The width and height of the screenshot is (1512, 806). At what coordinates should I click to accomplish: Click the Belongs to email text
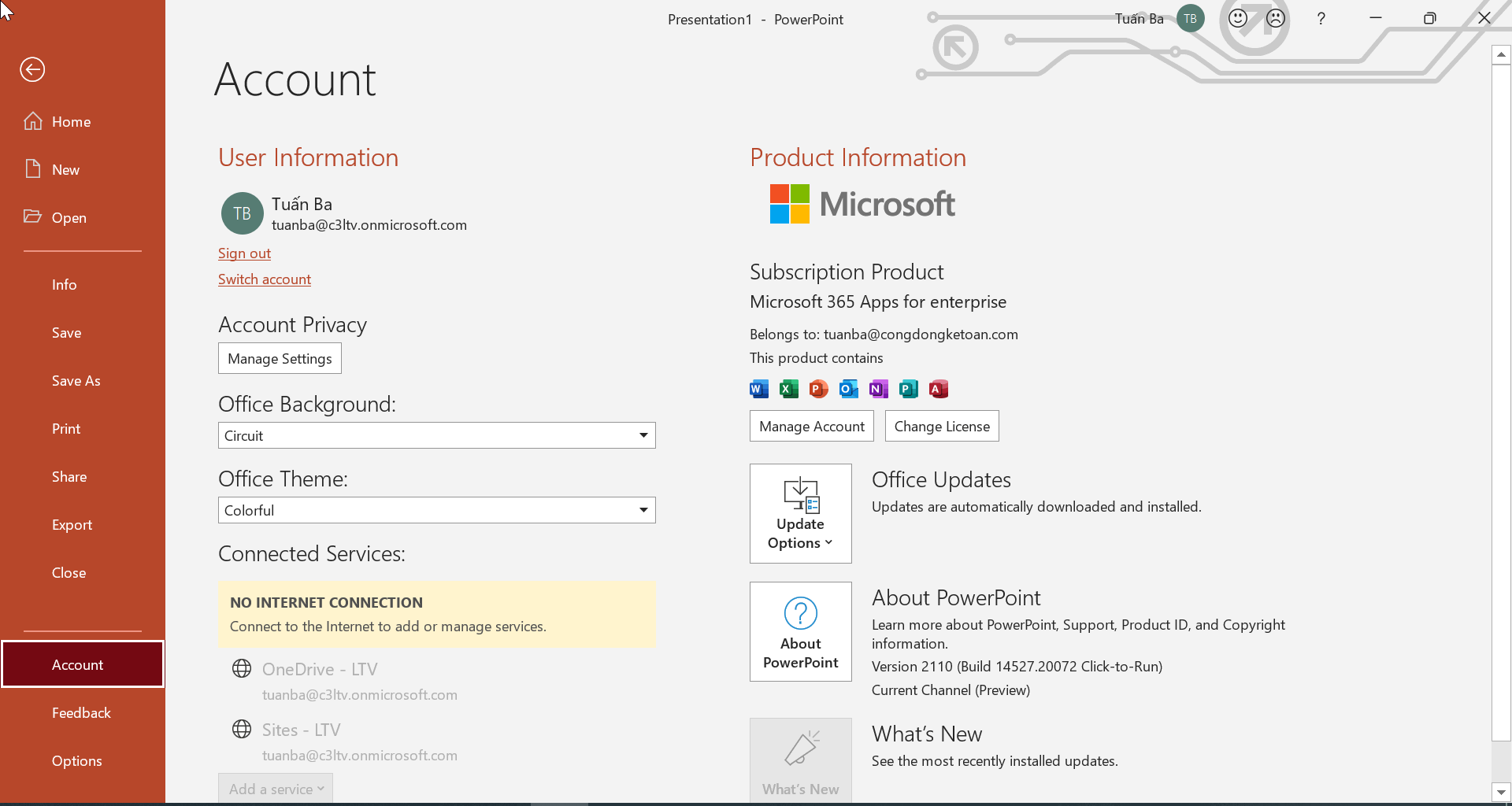[x=884, y=335]
